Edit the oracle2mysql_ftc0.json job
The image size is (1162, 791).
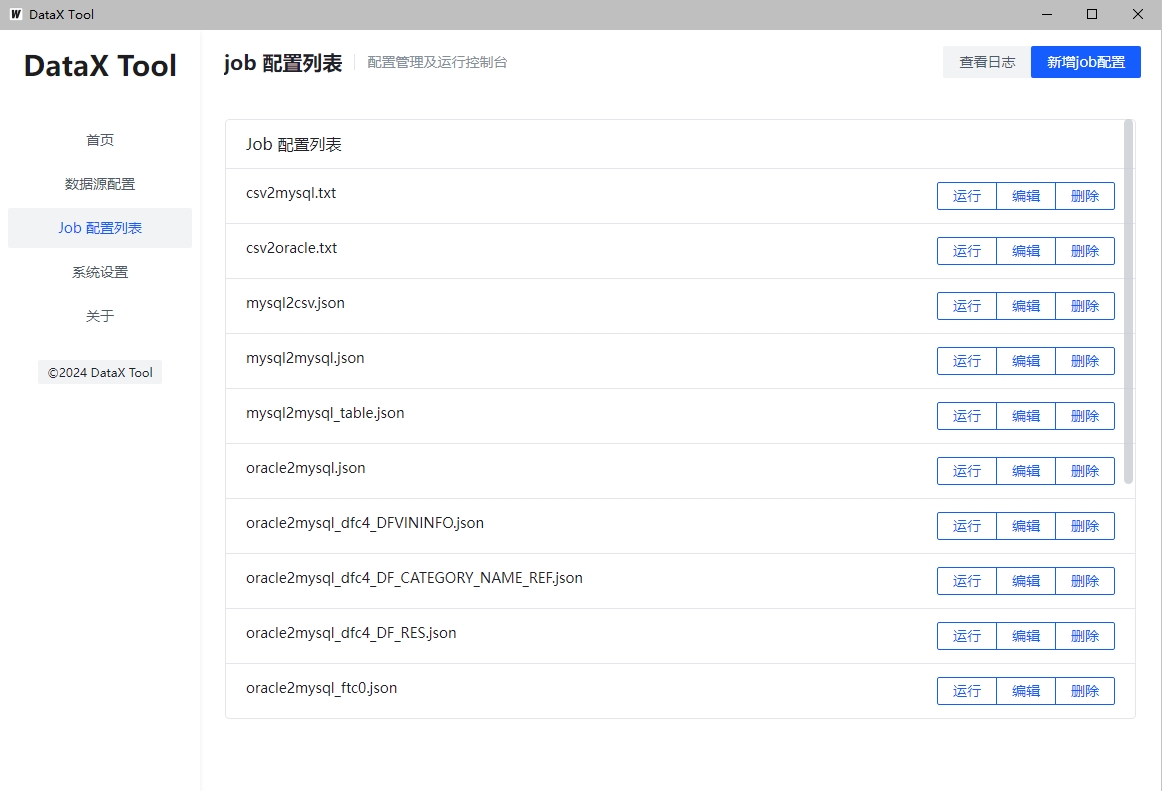(1026, 691)
